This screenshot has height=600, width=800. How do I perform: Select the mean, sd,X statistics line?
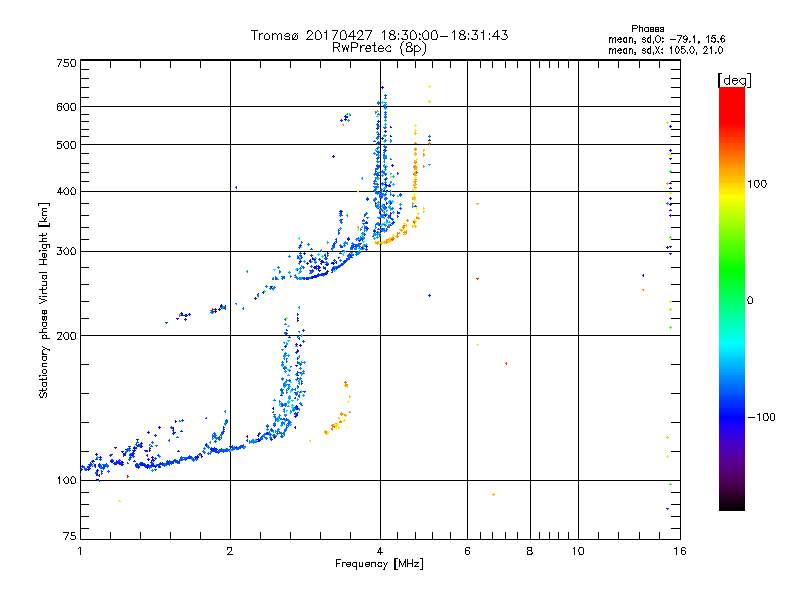pos(658,50)
